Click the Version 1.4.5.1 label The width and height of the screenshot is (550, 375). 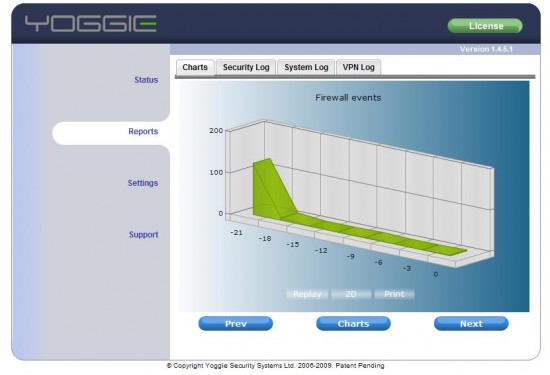pyautogui.click(x=486, y=49)
